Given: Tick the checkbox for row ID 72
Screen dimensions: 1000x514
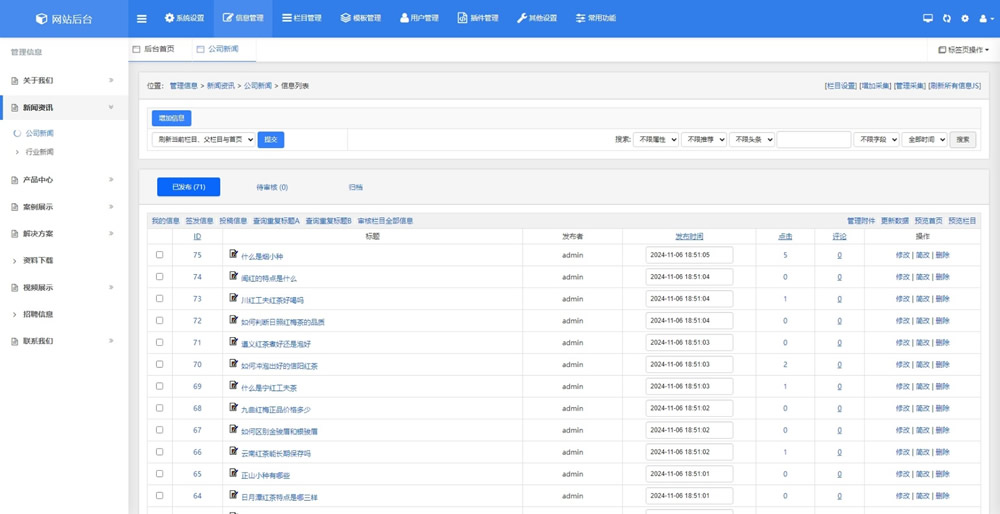Looking at the screenshot, I should coord(159,321).
